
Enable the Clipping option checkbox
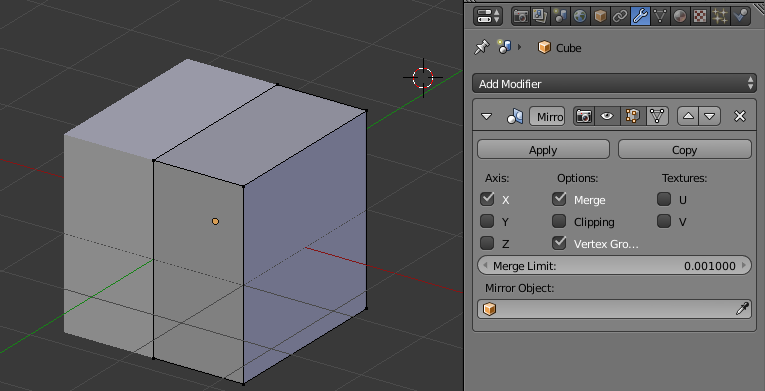click(x=559, y=222)
